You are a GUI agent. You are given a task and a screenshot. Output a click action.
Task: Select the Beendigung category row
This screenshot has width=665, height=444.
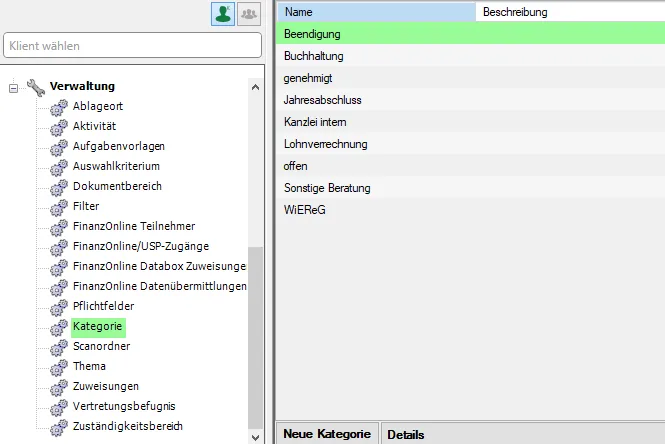coord(470,34)
